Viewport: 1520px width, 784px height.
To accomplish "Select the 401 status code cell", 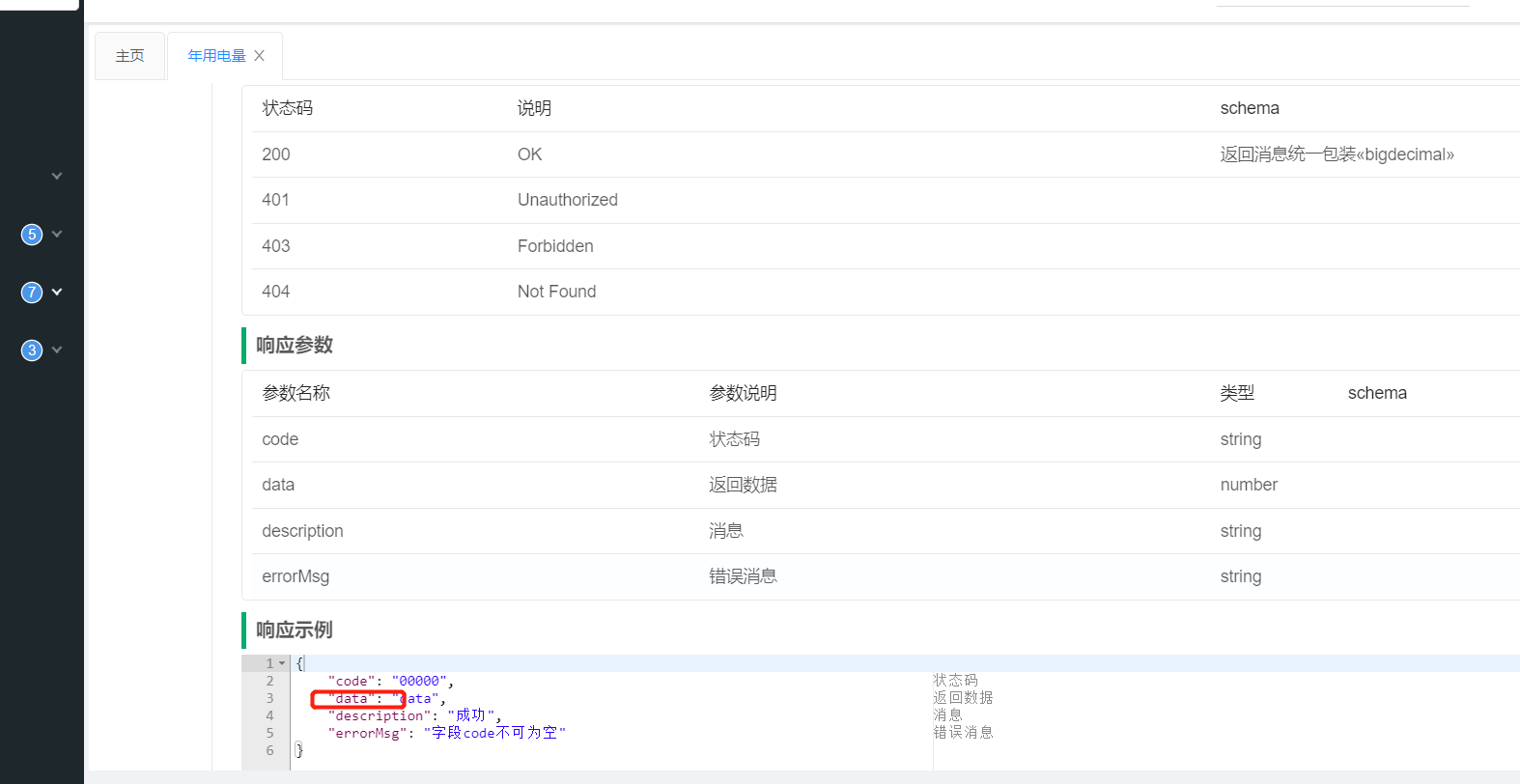I will pyautogui.click(x=276, y=200).
